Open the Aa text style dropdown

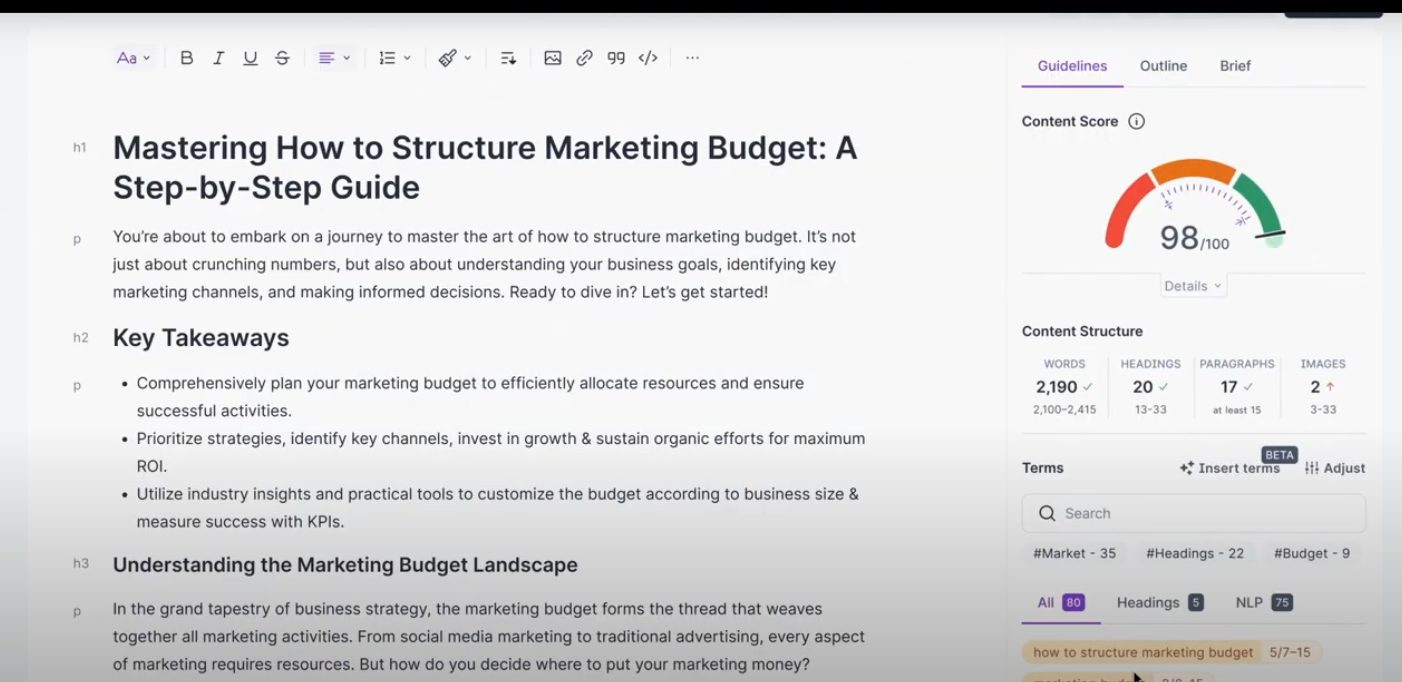(133, 58)
